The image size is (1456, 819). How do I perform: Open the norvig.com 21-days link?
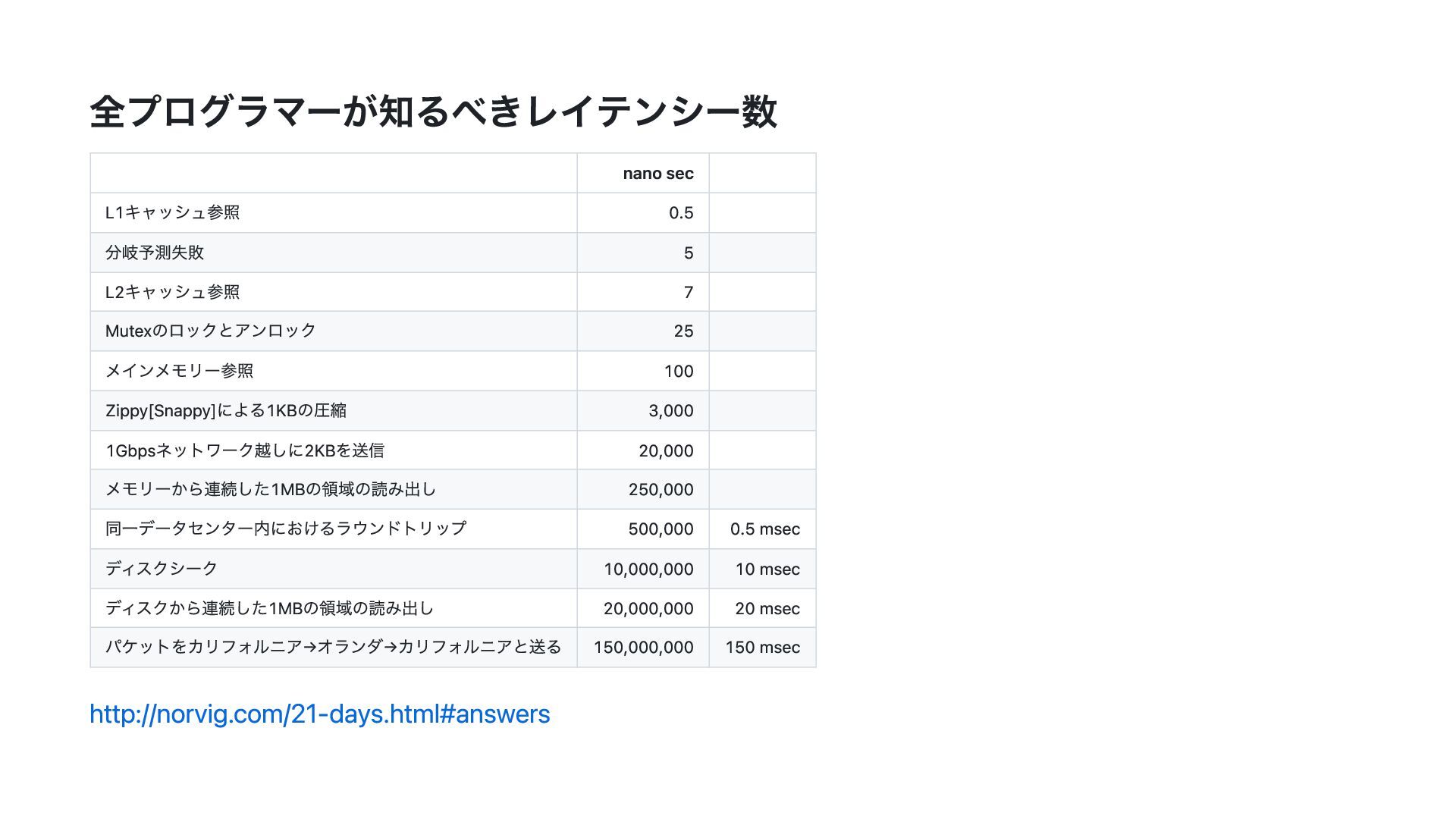(x=319, y=714)
